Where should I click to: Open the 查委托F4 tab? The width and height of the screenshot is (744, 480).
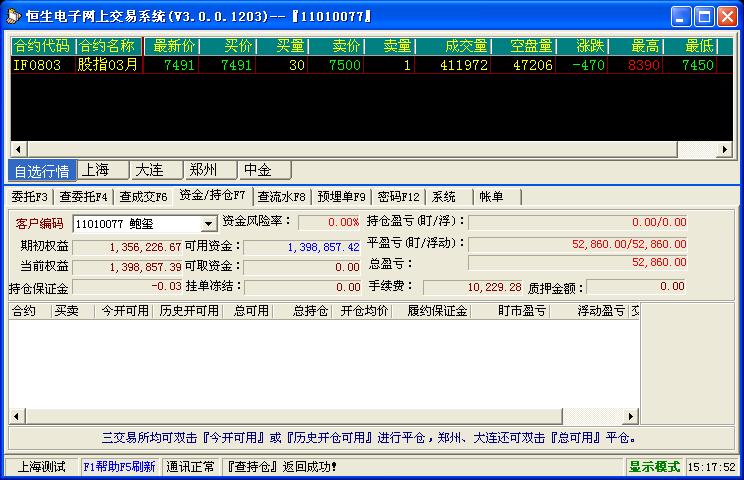(x=84, y=196)
